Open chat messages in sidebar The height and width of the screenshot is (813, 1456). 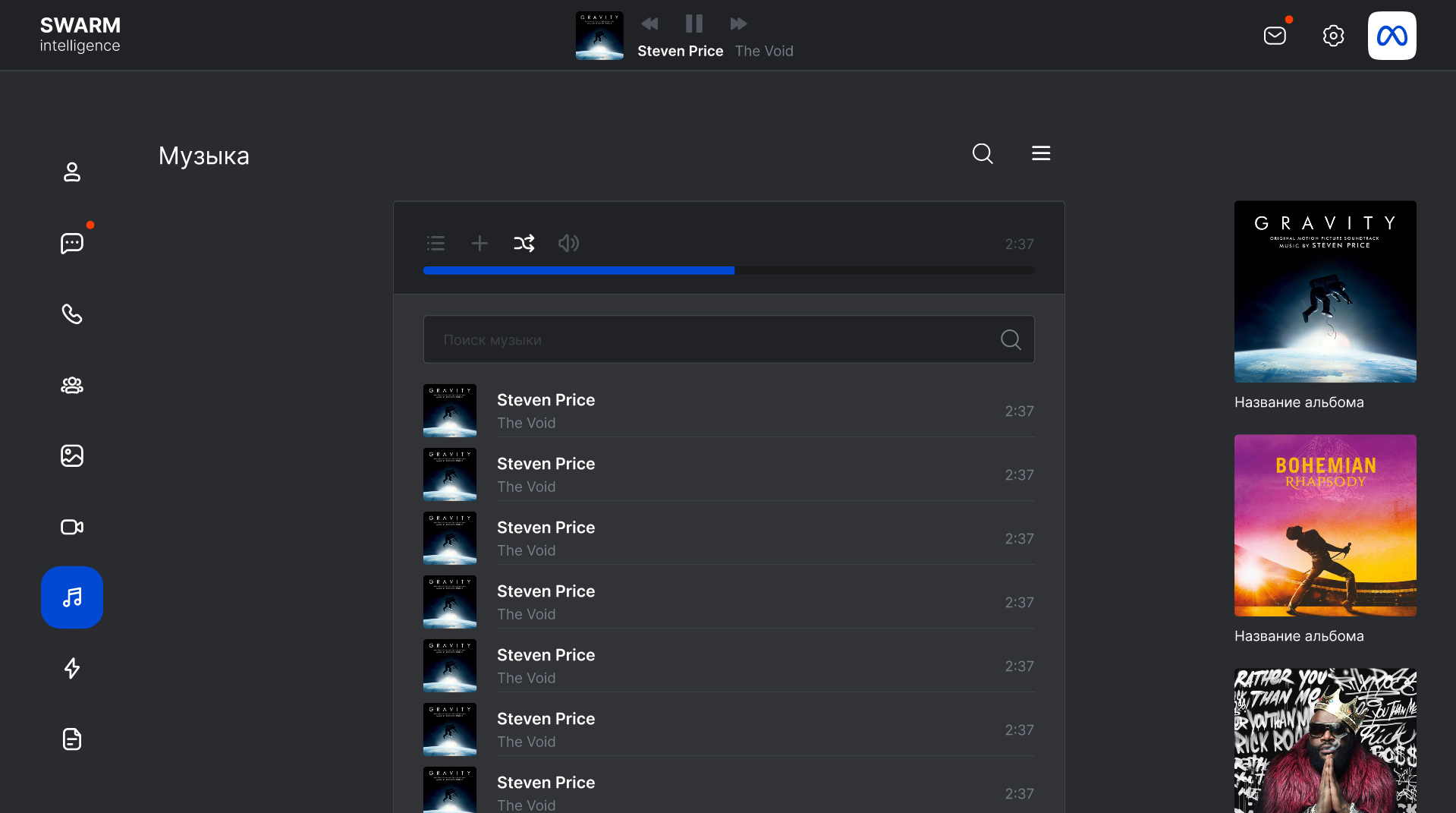tap(72, 243)
